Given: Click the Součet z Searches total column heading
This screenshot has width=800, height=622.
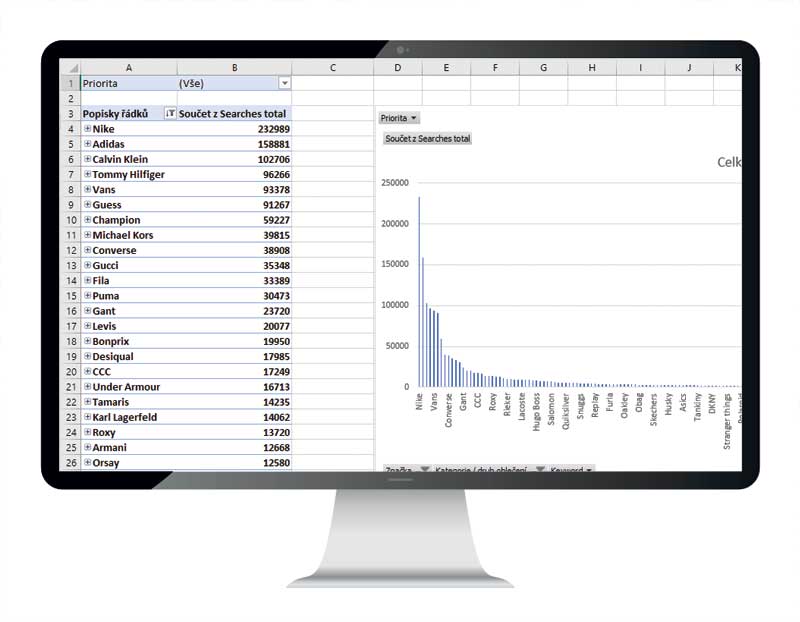Looking at the screenshot, I should click(x=234, y=114).
